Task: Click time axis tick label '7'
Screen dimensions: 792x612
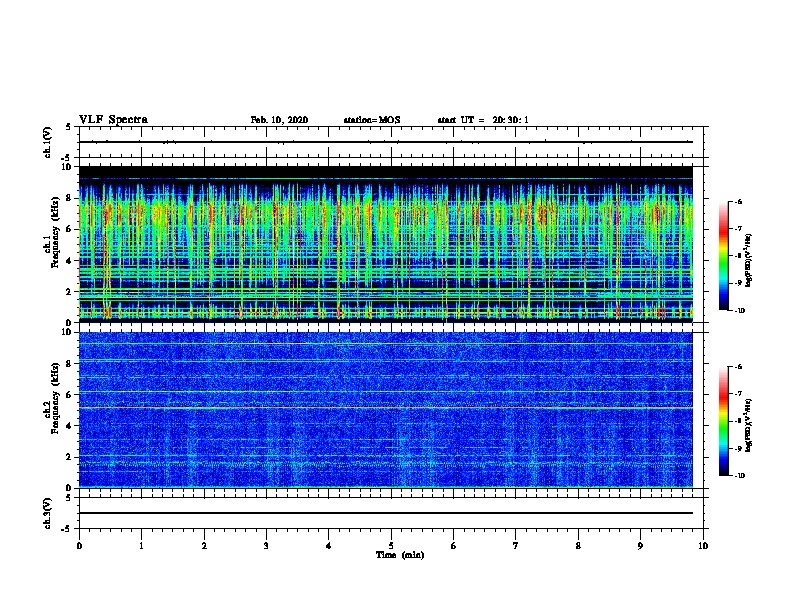Action: pos(516,545)
